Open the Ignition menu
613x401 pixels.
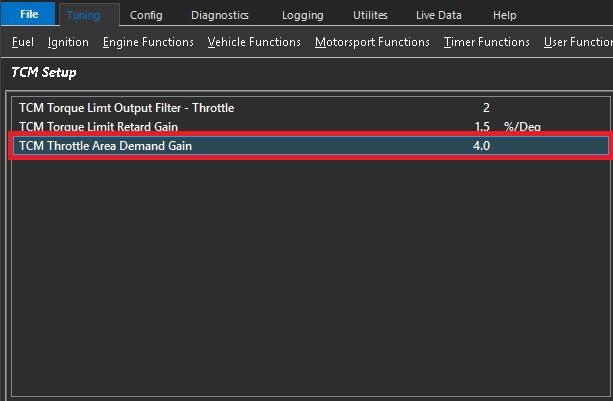[x=68, y=42]
